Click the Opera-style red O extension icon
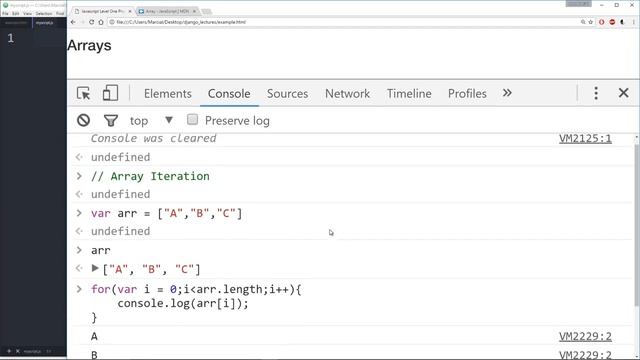Viewport: 640px width, 360px height. tap(601, 22)
